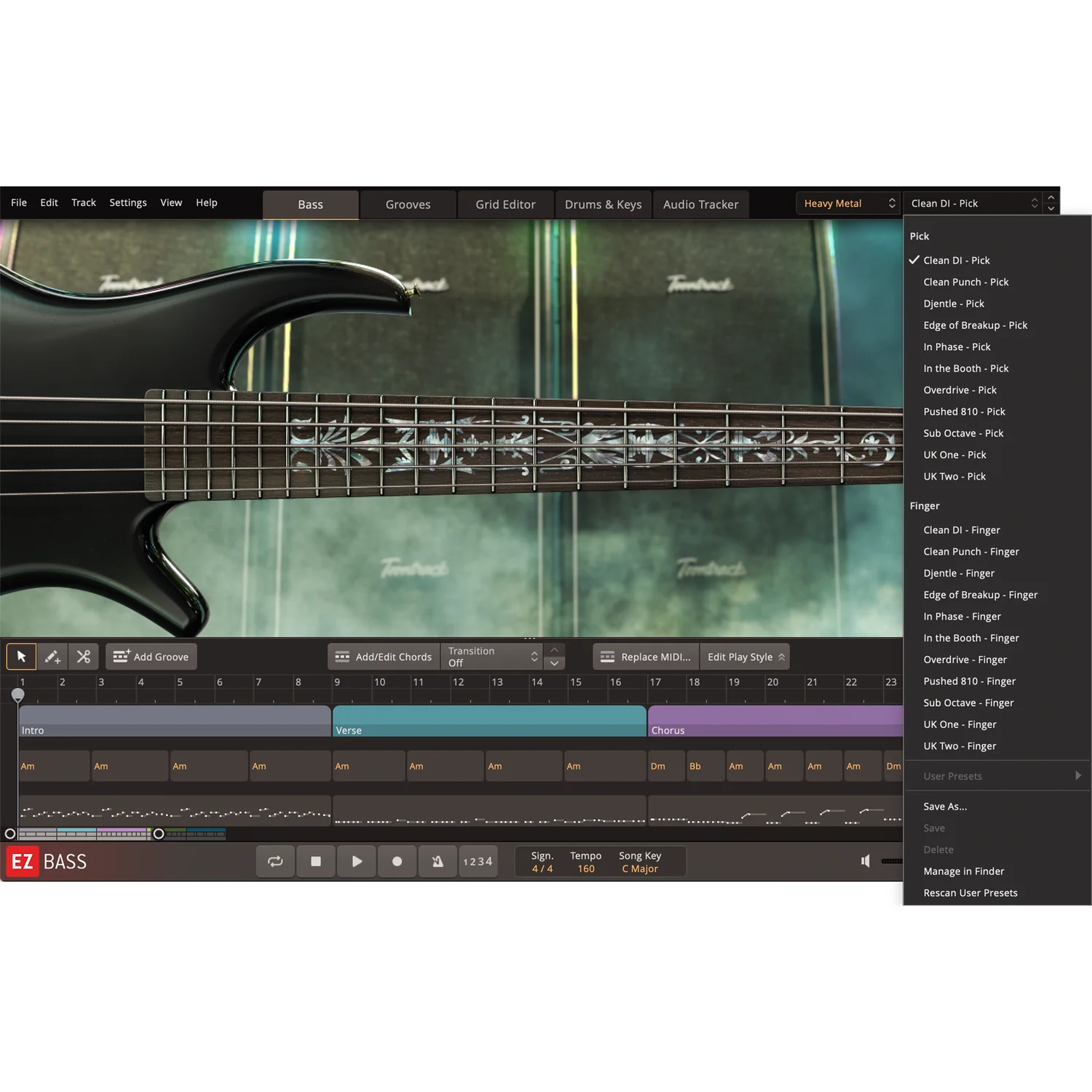Select Edge of Breakup - Pick preset
Screen dimensions: 1092x1092
(997, 325)
